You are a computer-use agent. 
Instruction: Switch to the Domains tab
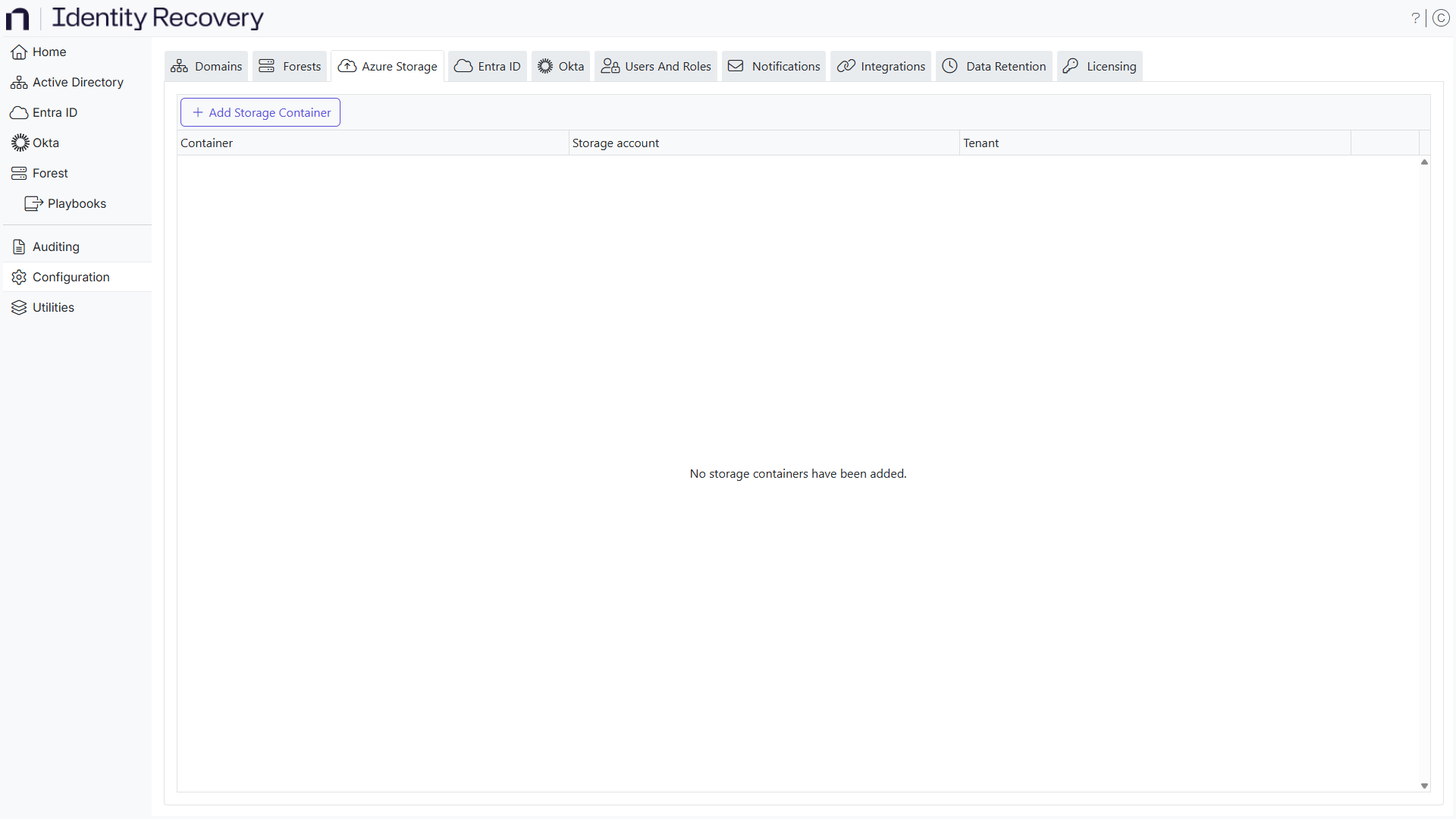click(x=206, y=66)
